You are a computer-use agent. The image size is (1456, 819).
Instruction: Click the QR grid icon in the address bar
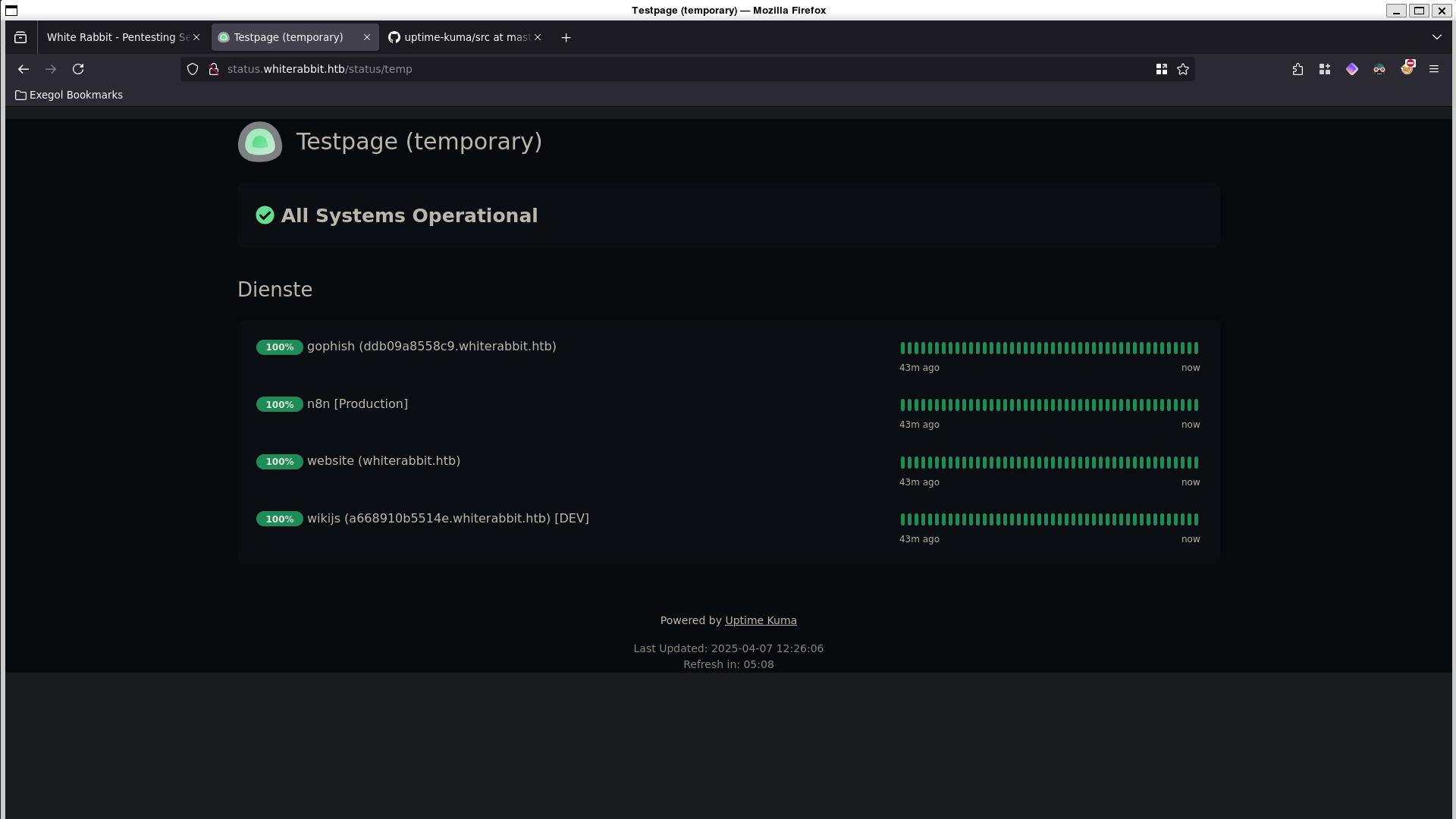click(x=1161, y=69)
